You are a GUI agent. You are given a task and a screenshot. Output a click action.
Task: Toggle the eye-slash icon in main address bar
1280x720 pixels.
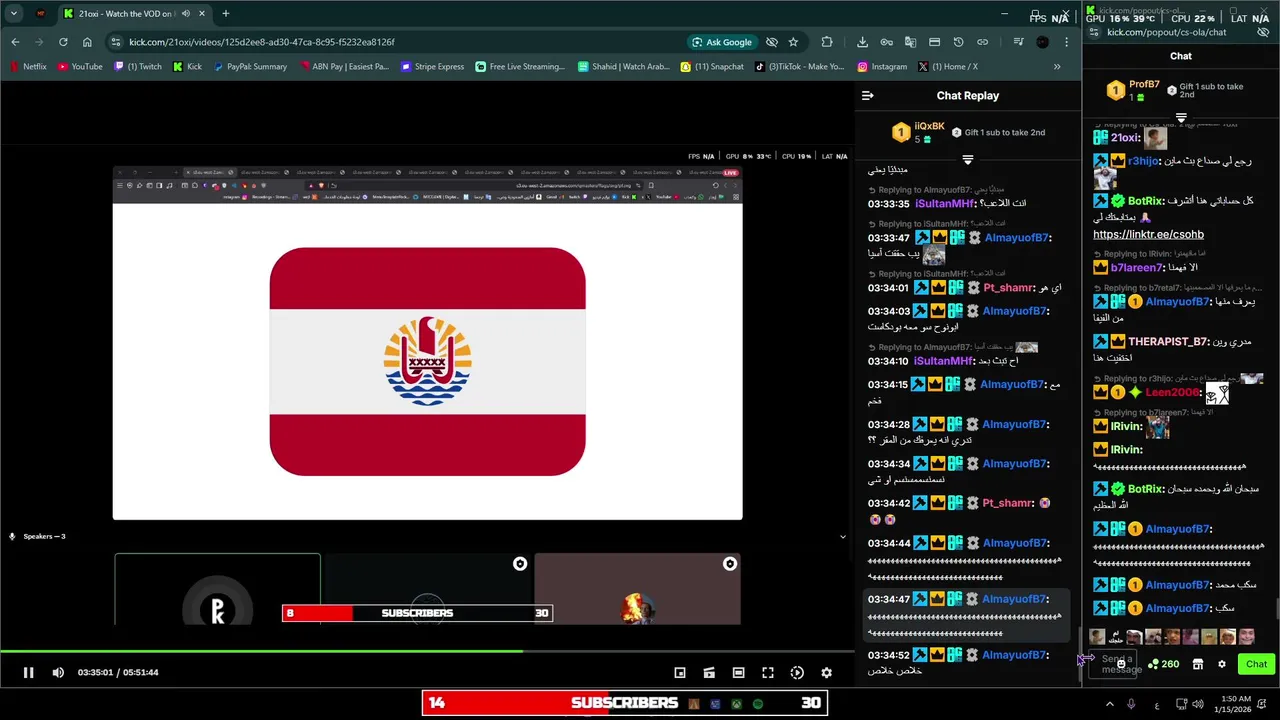[772, 42]
